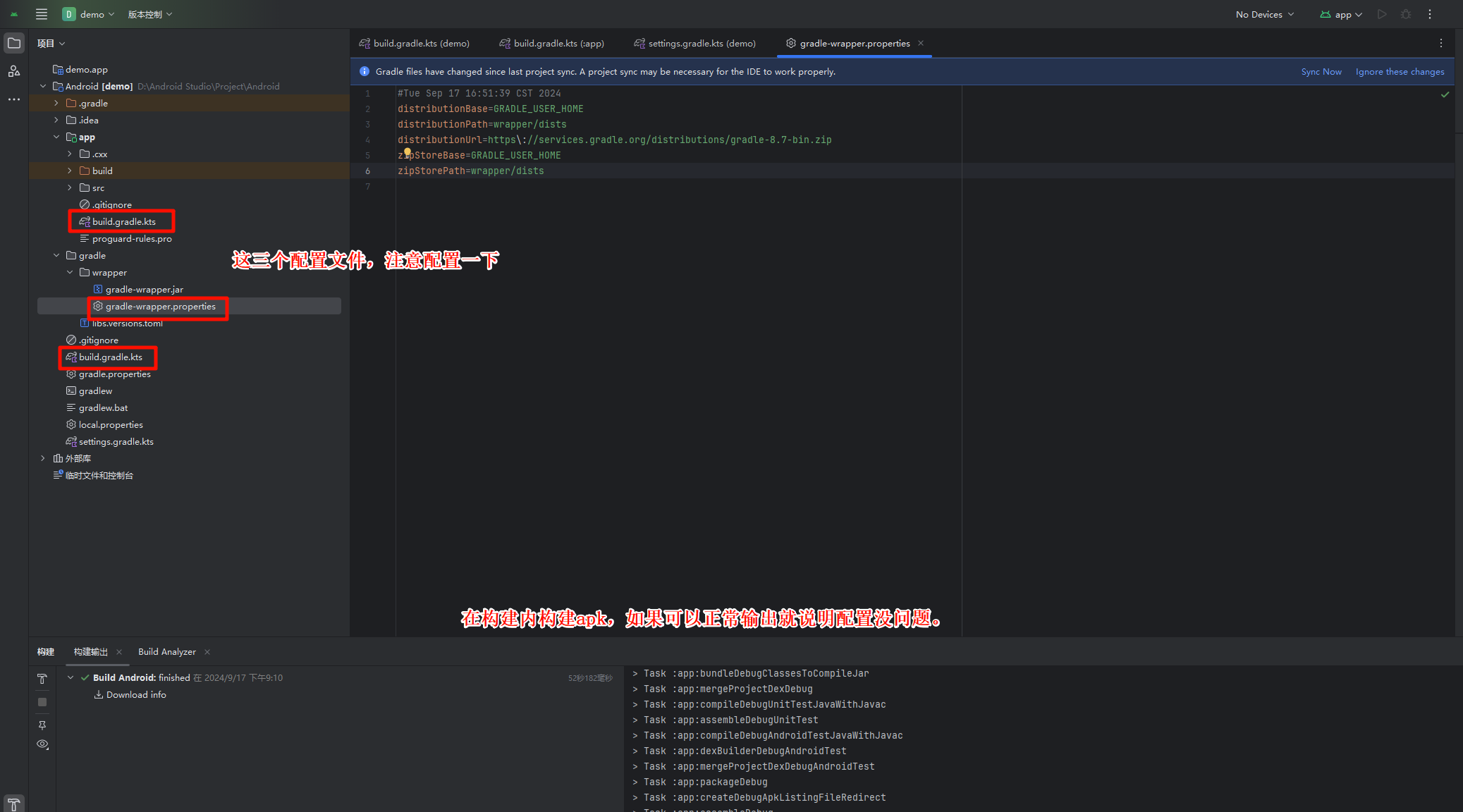1463x812 pixels.
Task: Click the Run app play icon
Action: tap(1382, 14)
